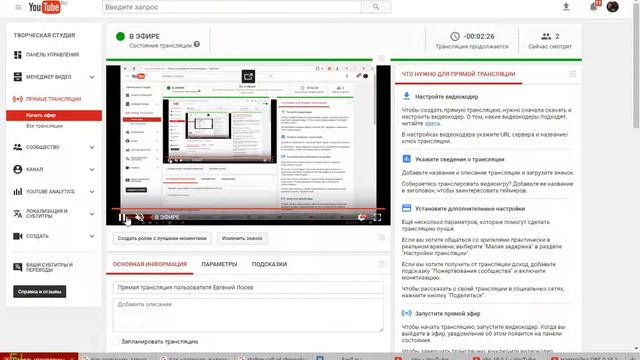640x360 pixels.
Task: Click the stream title input field
Action: (x=248, y=287)
